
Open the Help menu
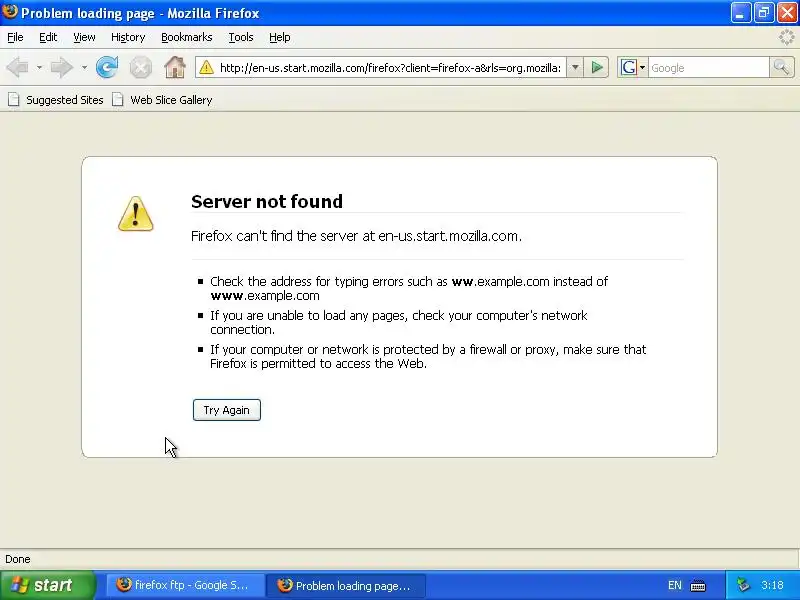click(x=280, y=37)
